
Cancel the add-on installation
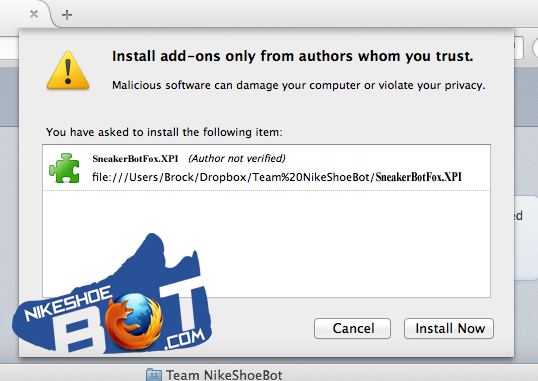(352, 328)
